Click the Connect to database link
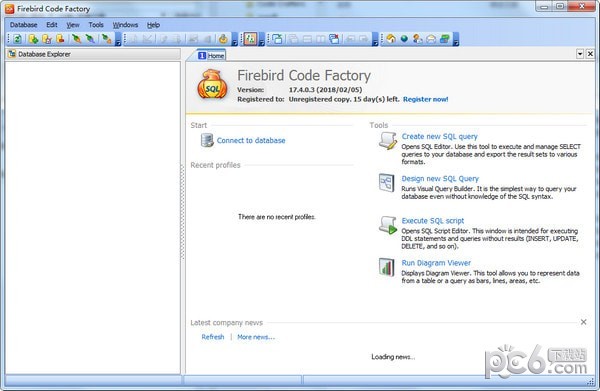 [x=251, y=140]
